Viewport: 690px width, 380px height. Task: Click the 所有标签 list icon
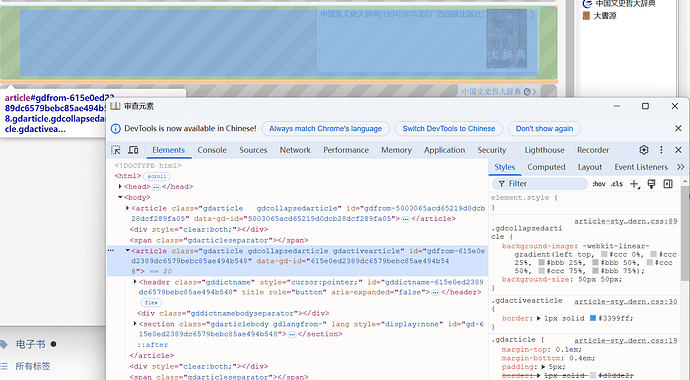(4, 366)
